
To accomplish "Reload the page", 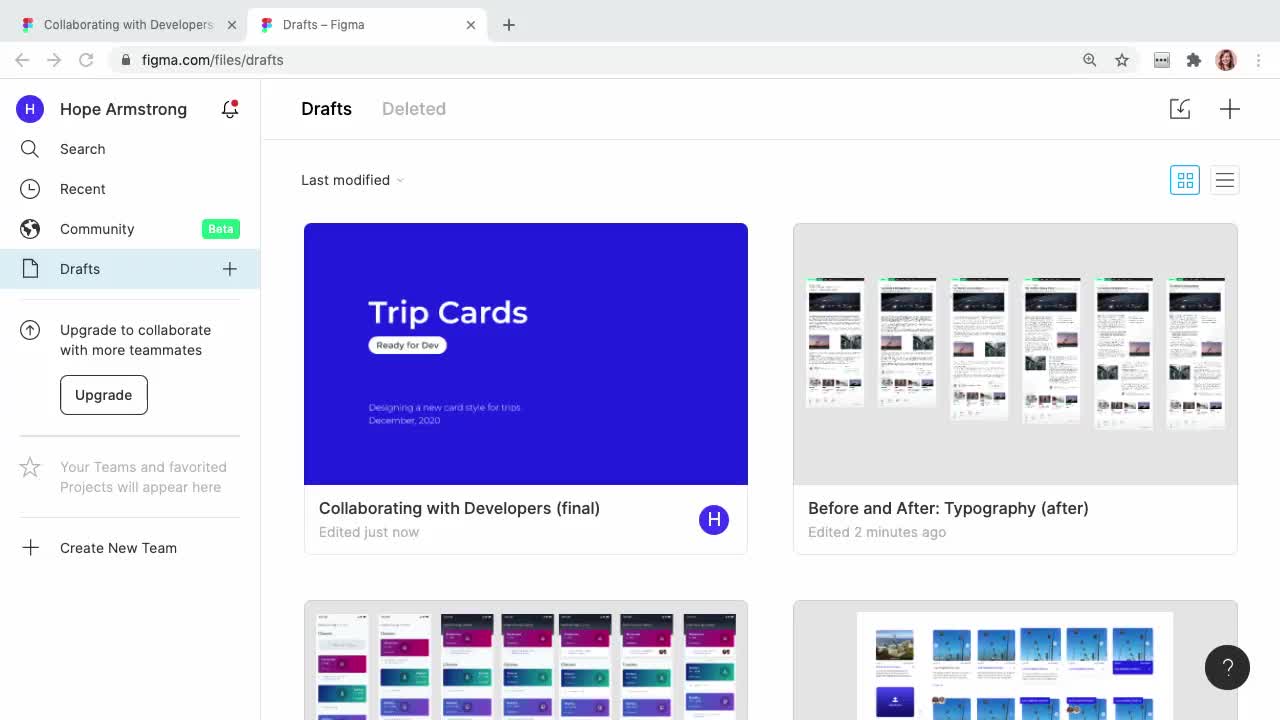I will 86,60.
